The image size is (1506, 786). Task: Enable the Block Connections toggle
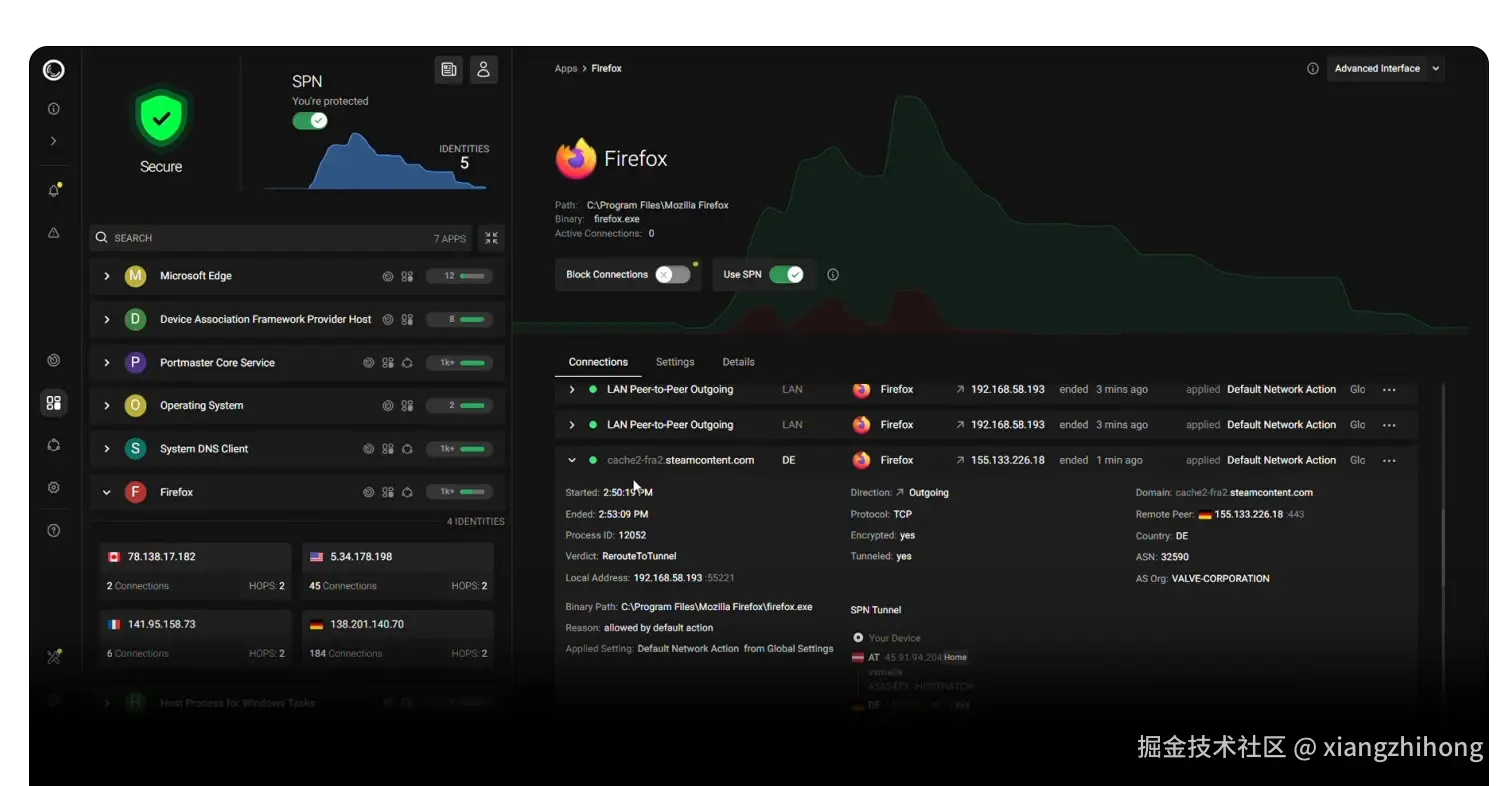click(673, 275)
